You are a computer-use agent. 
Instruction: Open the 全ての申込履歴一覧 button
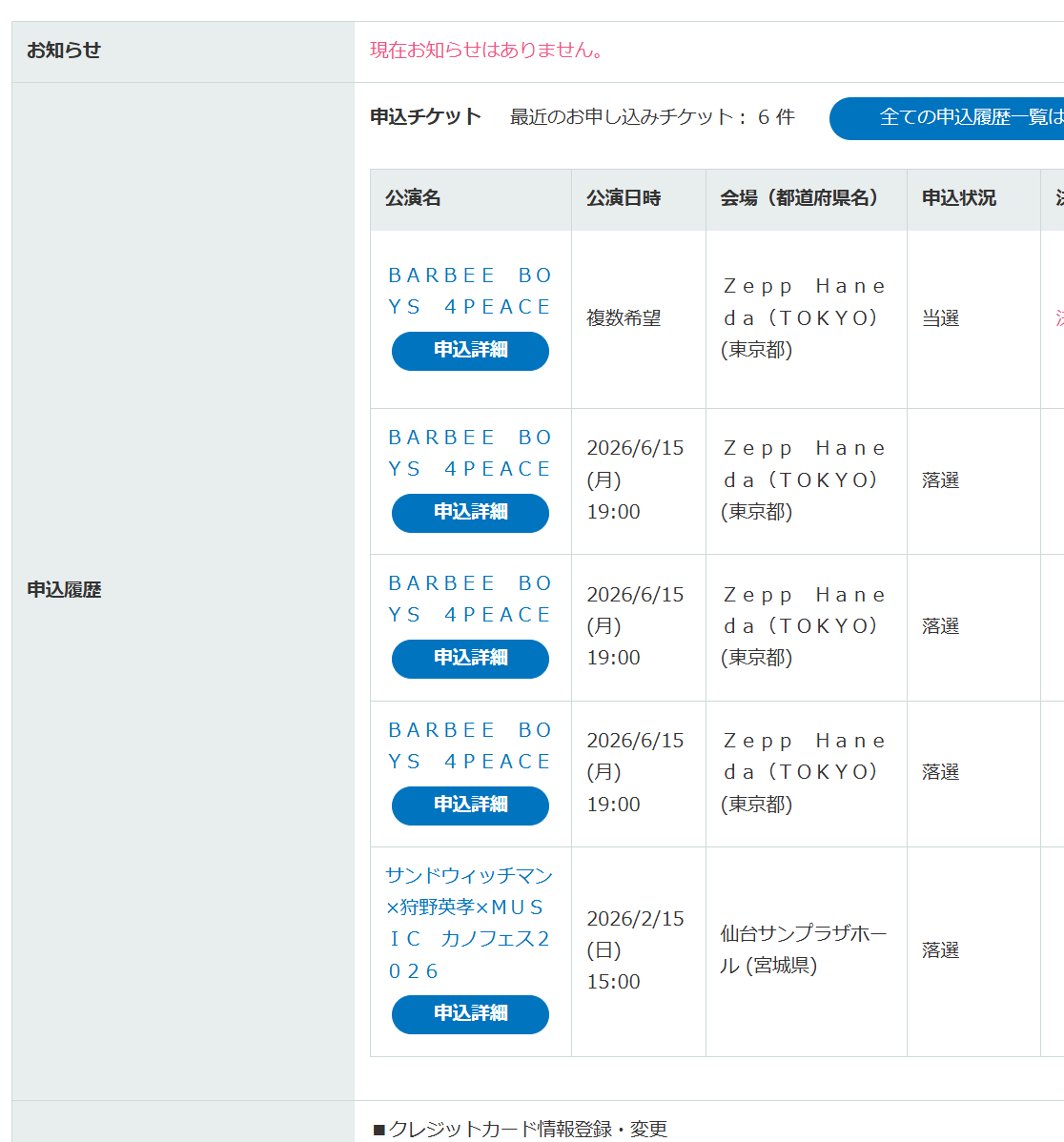pos(947,118)
